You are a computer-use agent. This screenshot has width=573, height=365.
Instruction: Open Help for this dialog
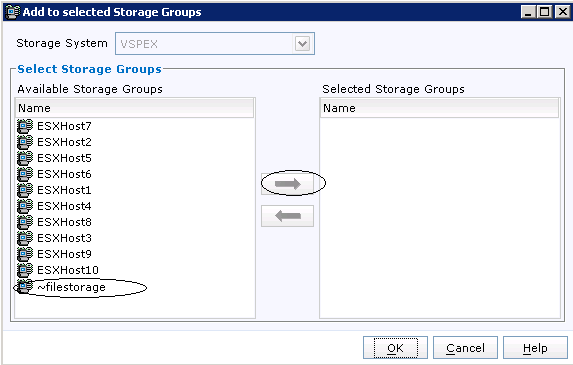tap(535, 348)
